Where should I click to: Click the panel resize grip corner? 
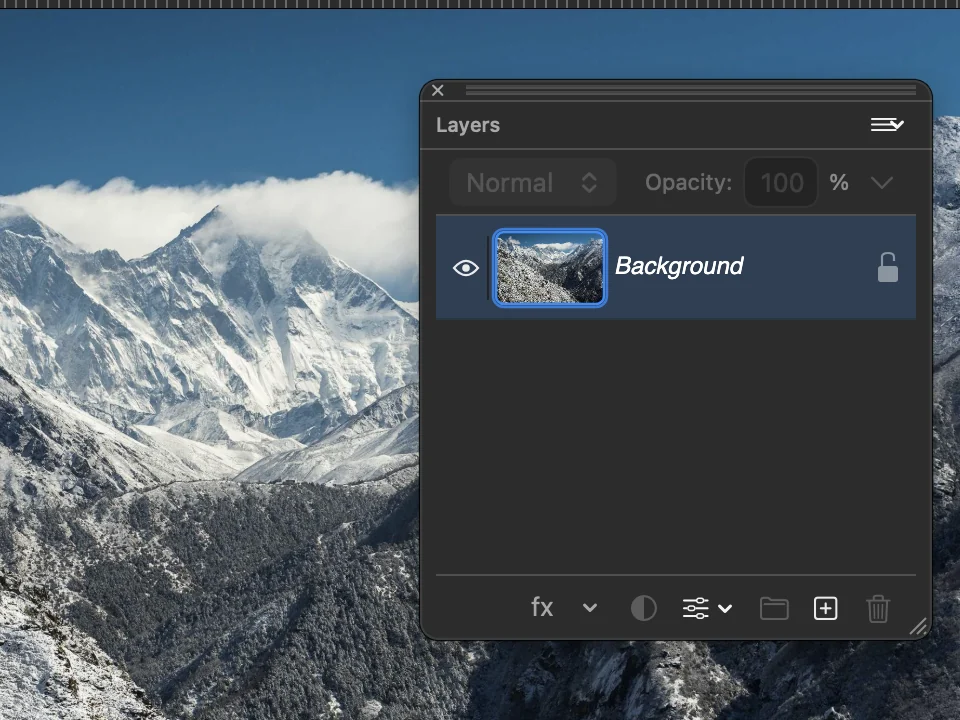coord(918,626)
